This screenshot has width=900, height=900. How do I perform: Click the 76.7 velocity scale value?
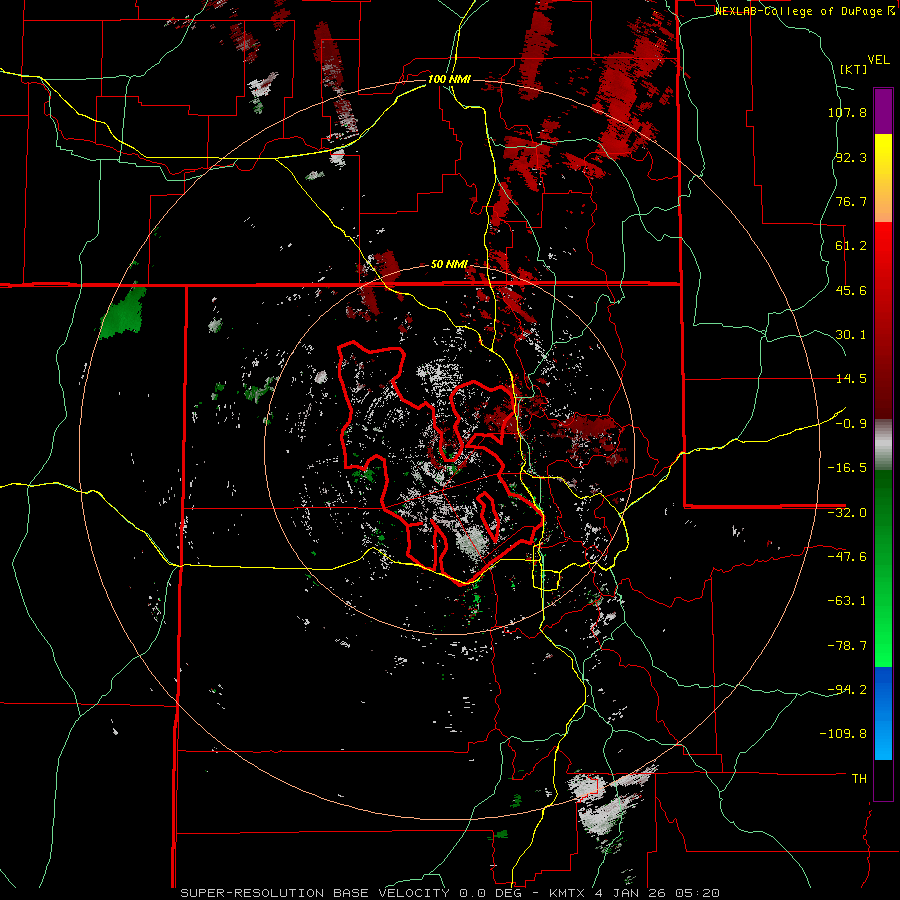851,201
